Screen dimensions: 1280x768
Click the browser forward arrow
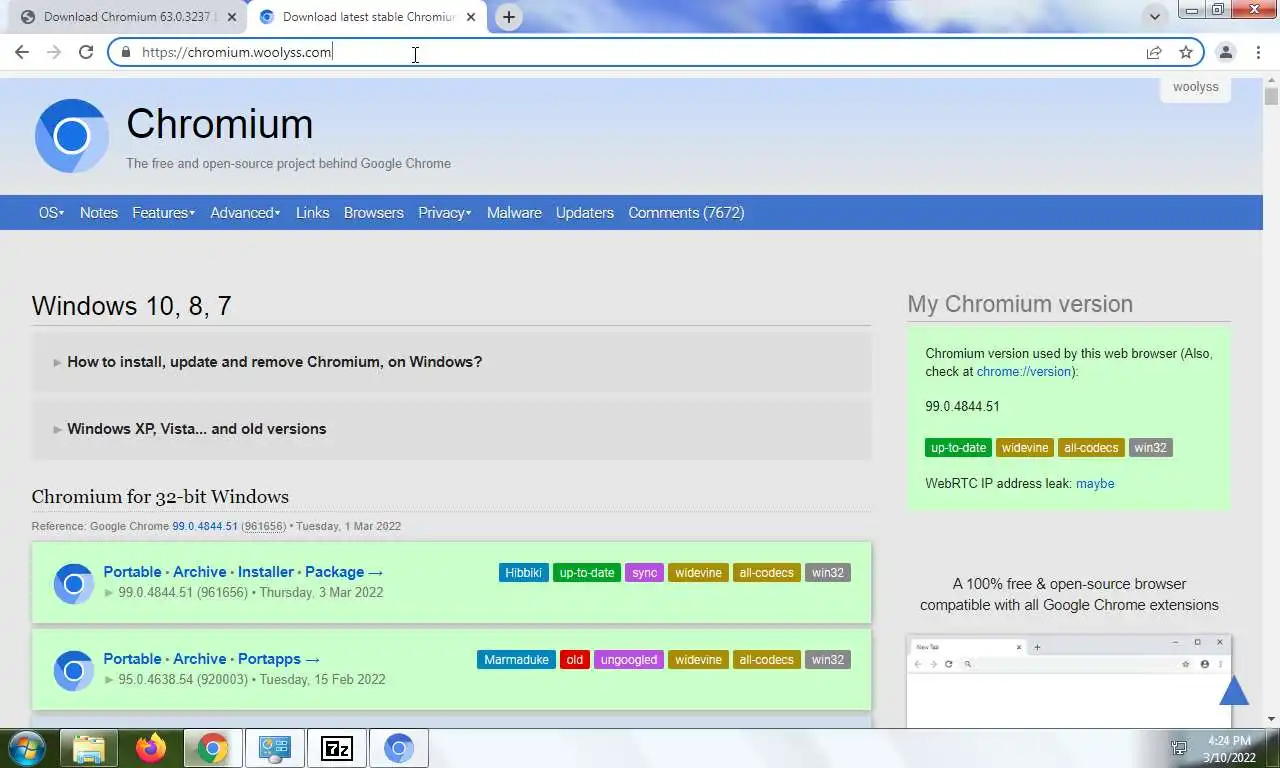[x=54, y=52]
